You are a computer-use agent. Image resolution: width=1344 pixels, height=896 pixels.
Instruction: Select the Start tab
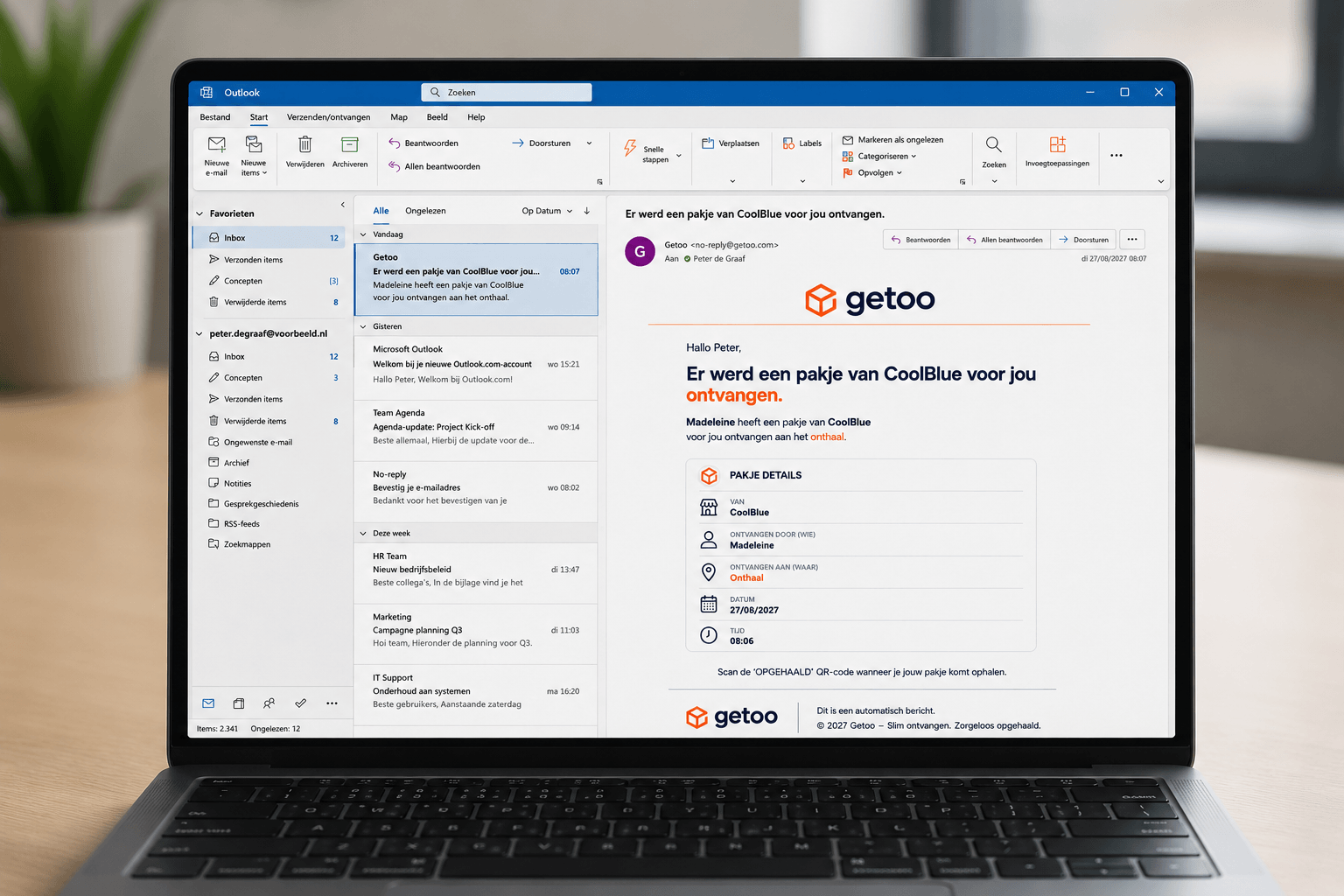[259, 117]
